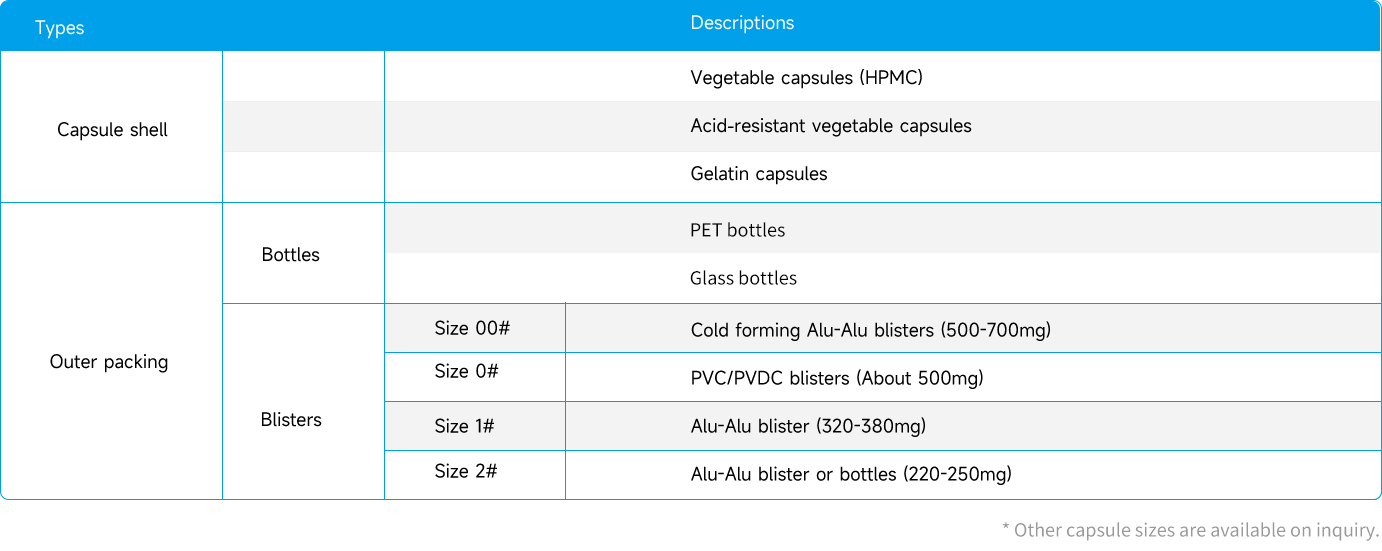Click the other capsule sizes footnote

(1190, 530)
